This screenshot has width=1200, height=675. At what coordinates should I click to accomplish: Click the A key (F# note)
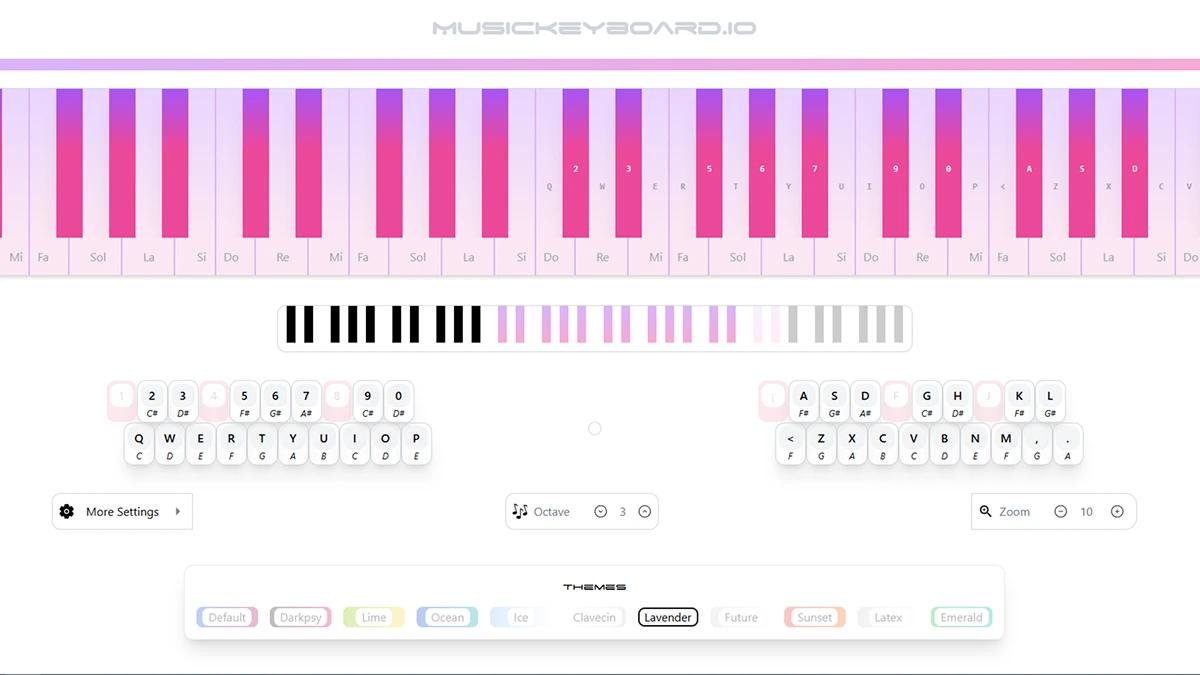click(x=804, y=401)
